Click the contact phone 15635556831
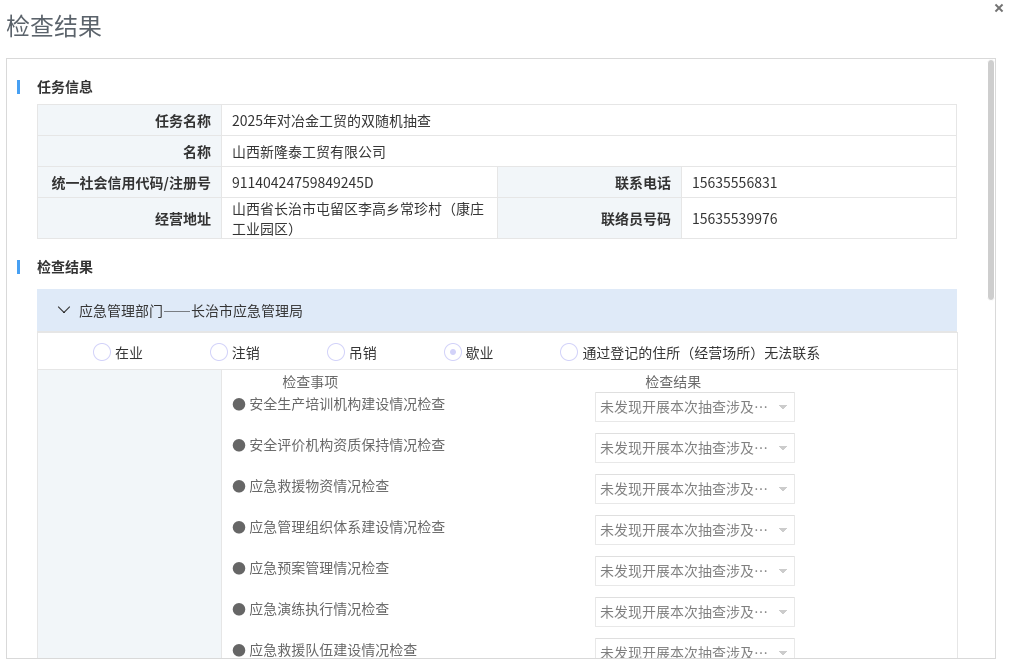Image resolution: width=1012 pixels, height=662 pixels. coord(734,183)
